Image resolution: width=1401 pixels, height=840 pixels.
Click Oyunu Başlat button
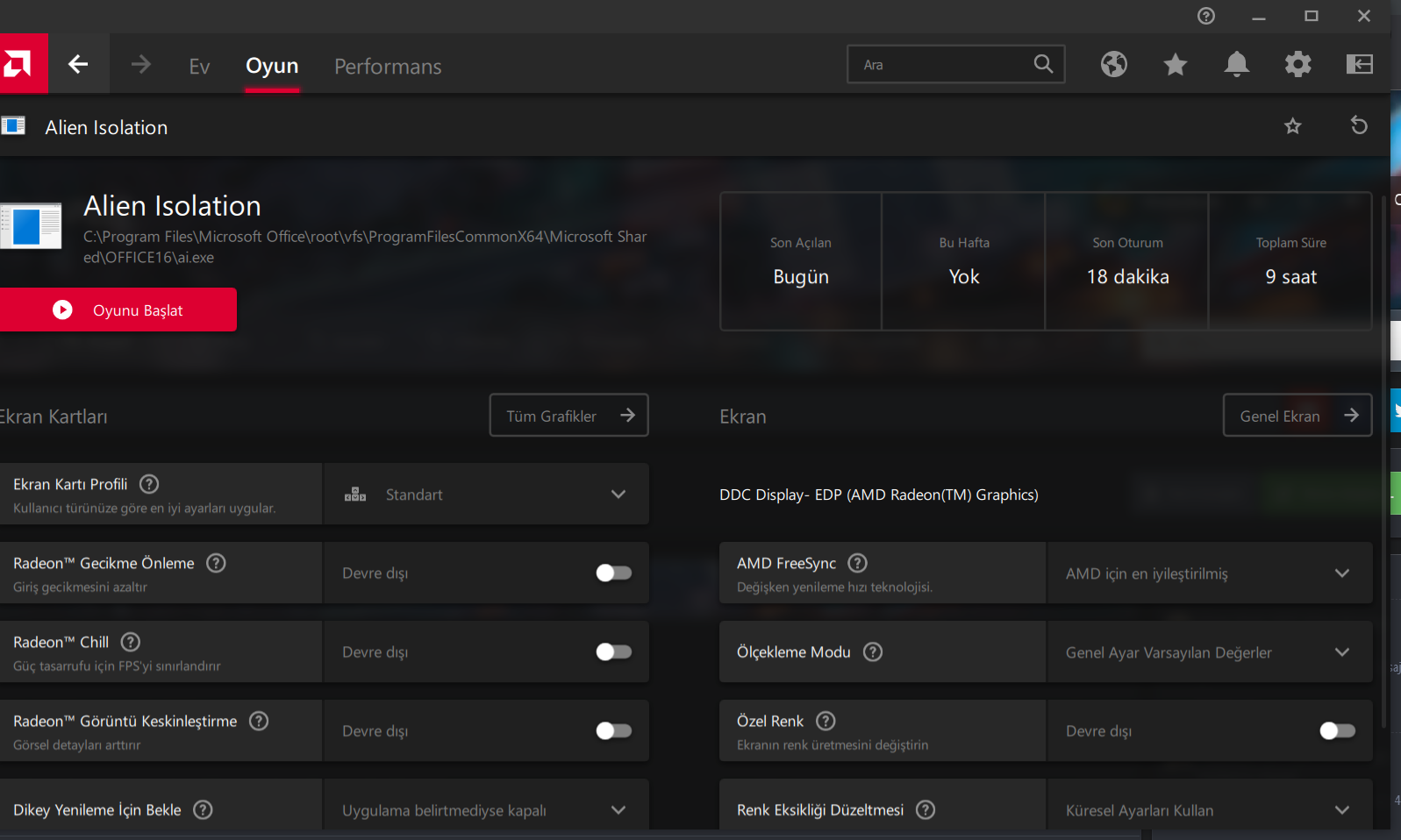click(118, 310)
